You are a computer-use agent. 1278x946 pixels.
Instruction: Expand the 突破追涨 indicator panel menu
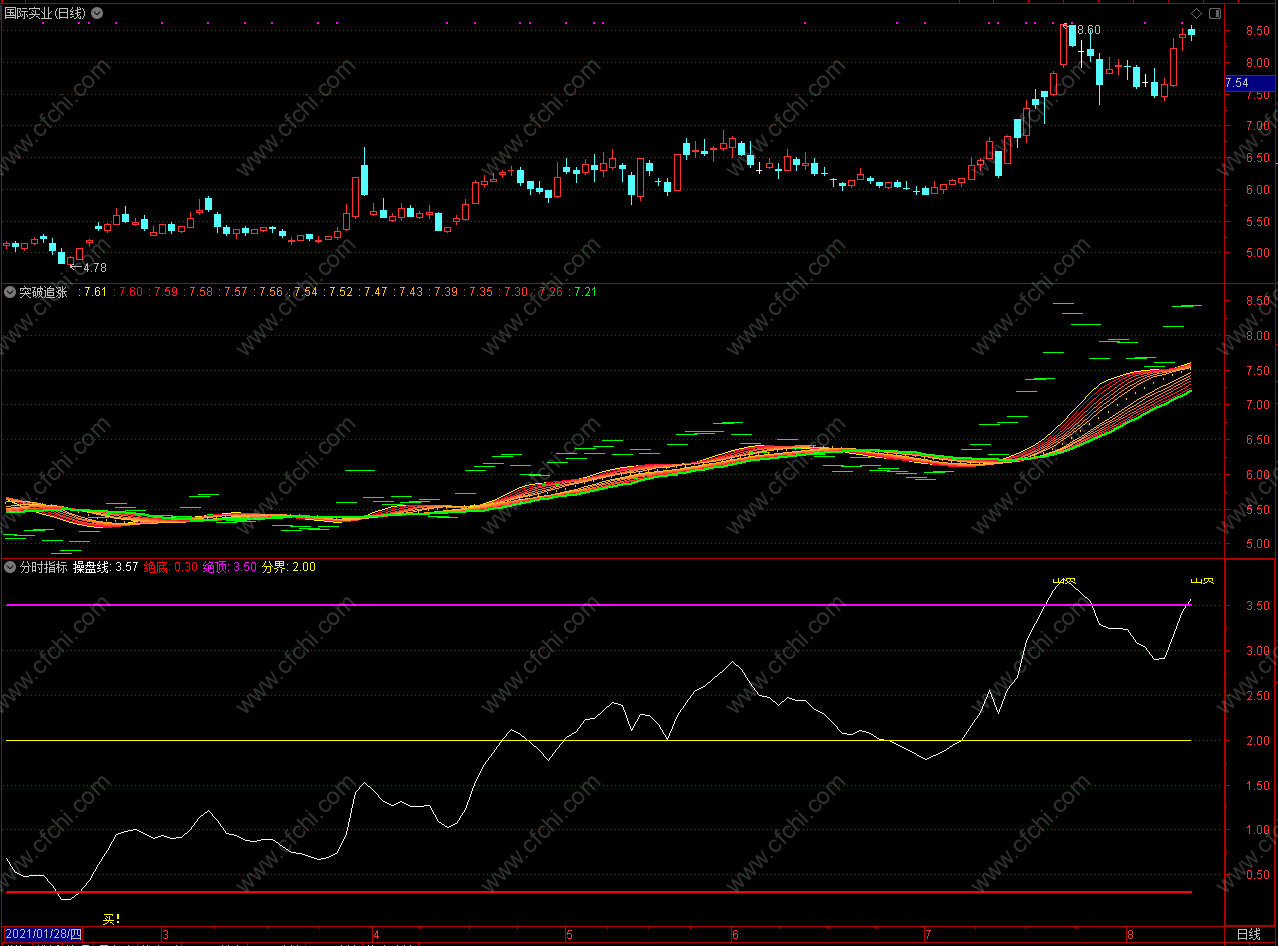coord(10,292)
